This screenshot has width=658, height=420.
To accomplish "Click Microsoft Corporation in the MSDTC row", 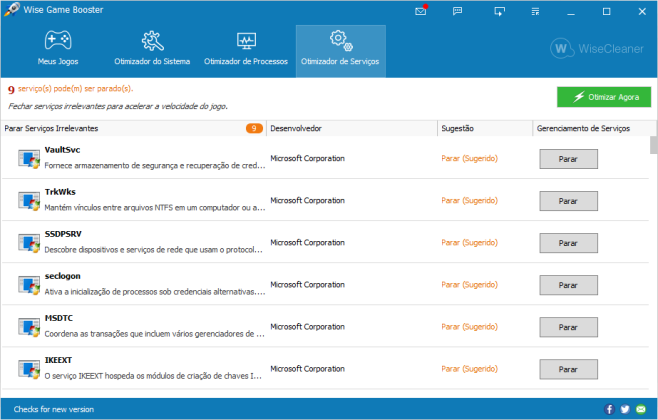I will point(308,326).
